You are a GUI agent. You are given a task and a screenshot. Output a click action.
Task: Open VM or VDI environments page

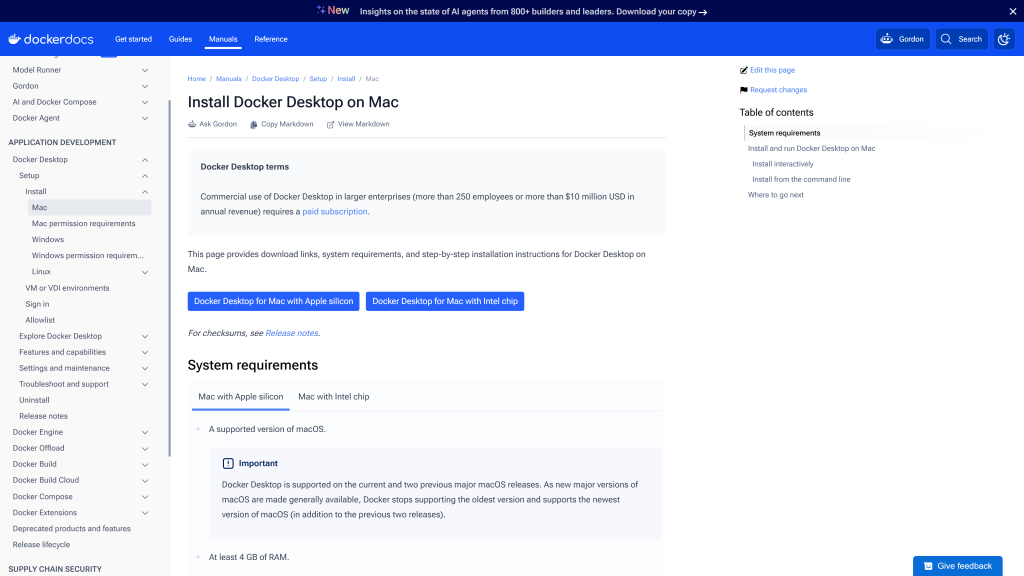pos(67,288)
